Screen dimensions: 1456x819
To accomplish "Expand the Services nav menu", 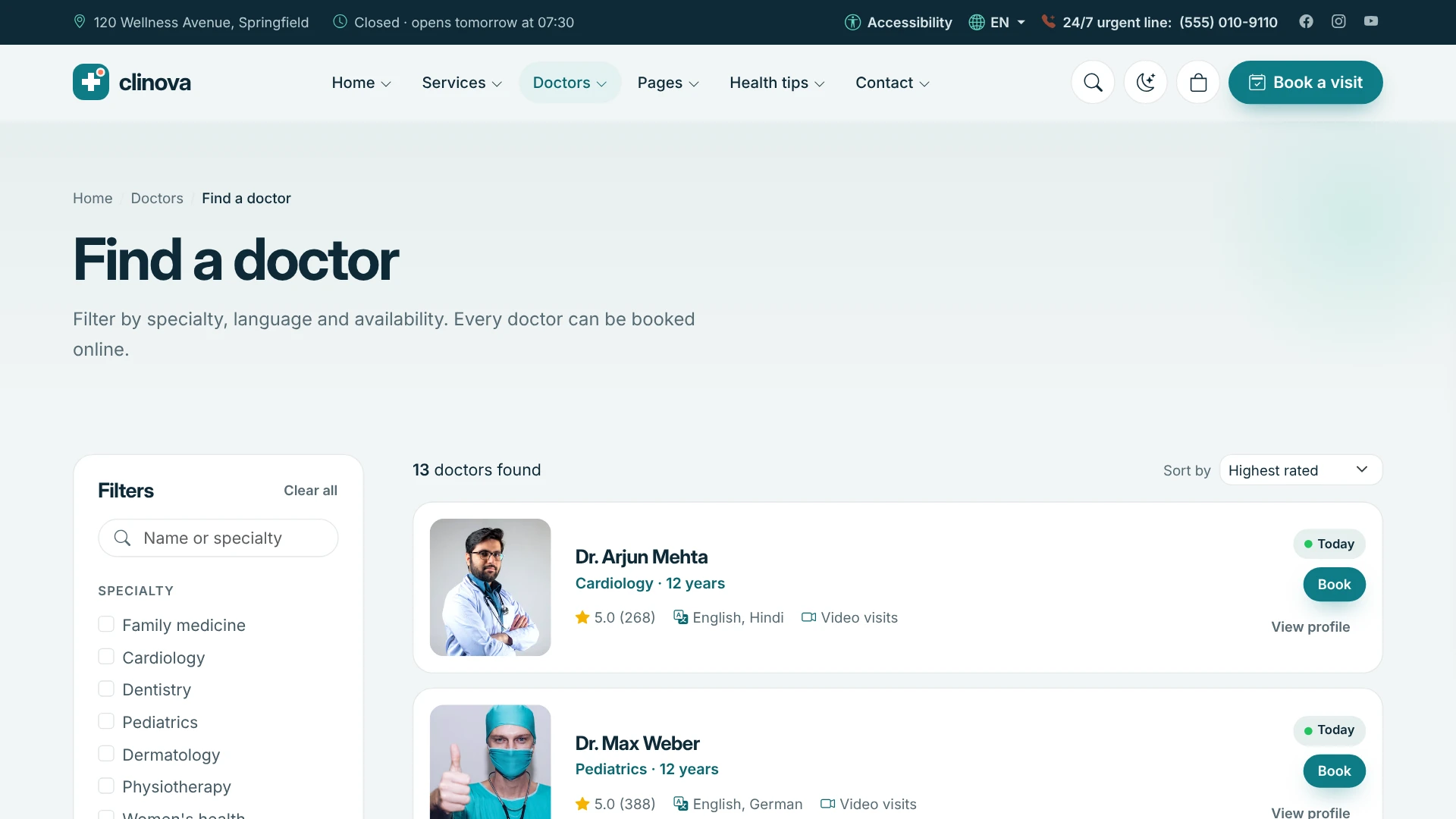I will 461,83.
